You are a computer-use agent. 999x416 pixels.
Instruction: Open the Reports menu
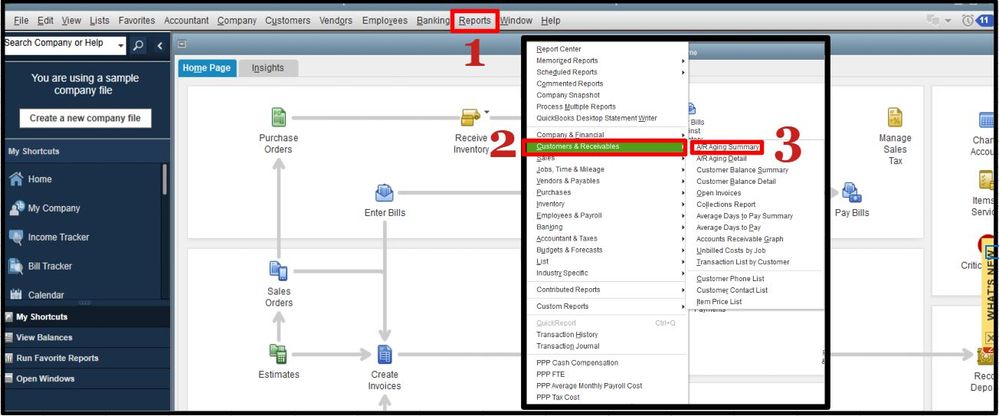475,20
